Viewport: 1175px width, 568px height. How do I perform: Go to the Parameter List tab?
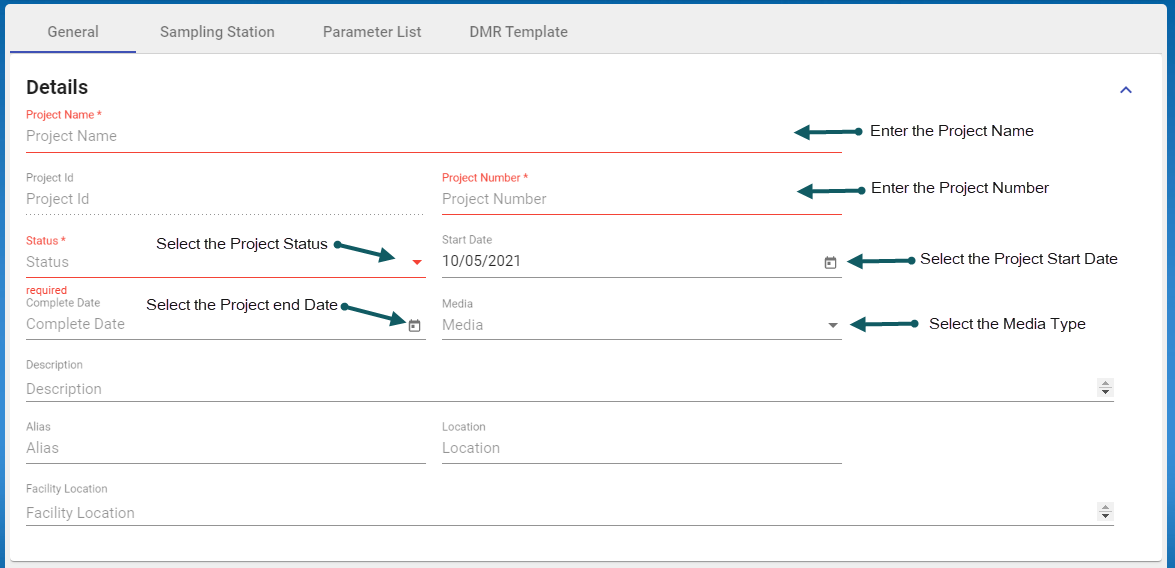tap(372, 32)
